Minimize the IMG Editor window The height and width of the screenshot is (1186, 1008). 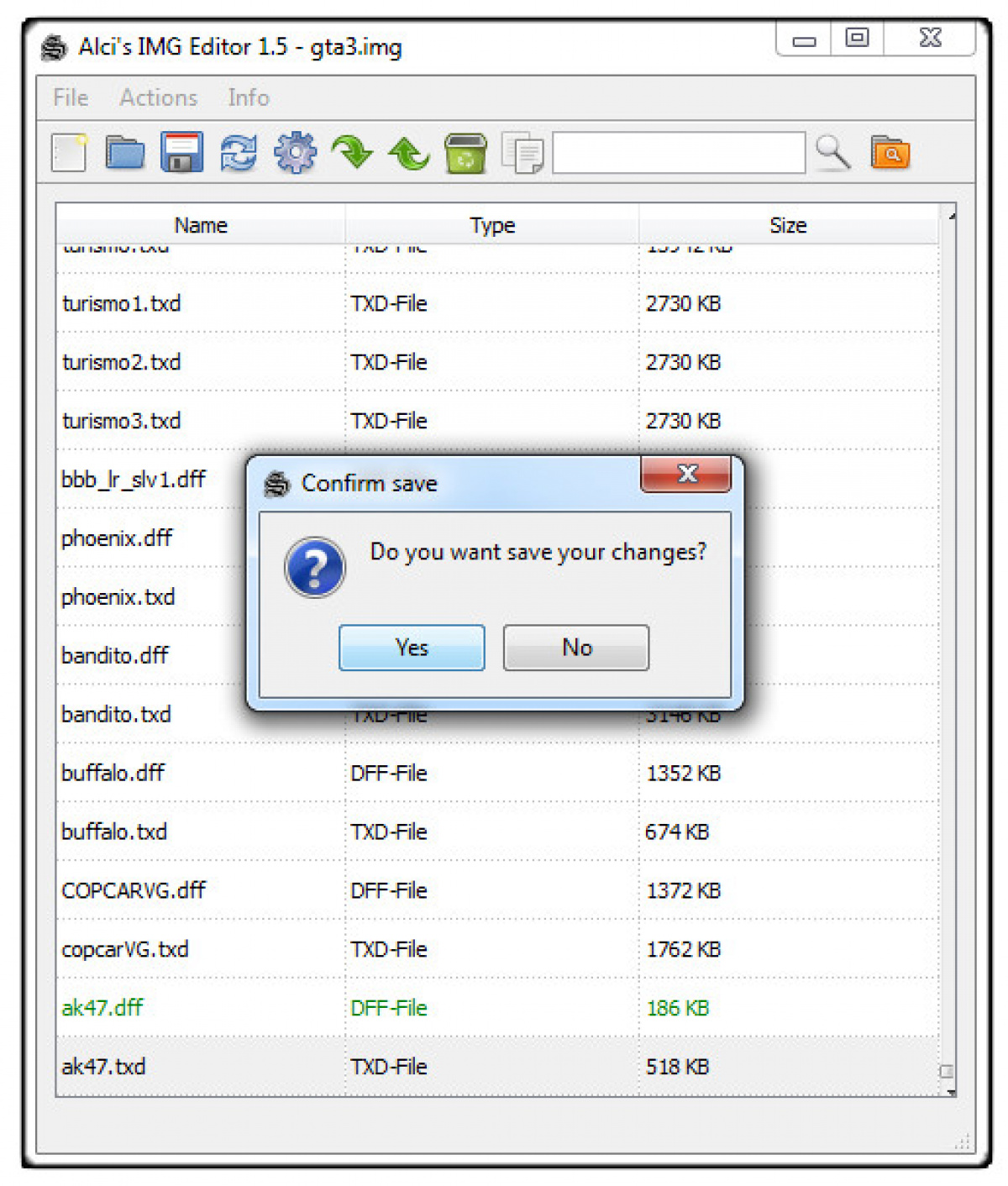click(804, 39)
